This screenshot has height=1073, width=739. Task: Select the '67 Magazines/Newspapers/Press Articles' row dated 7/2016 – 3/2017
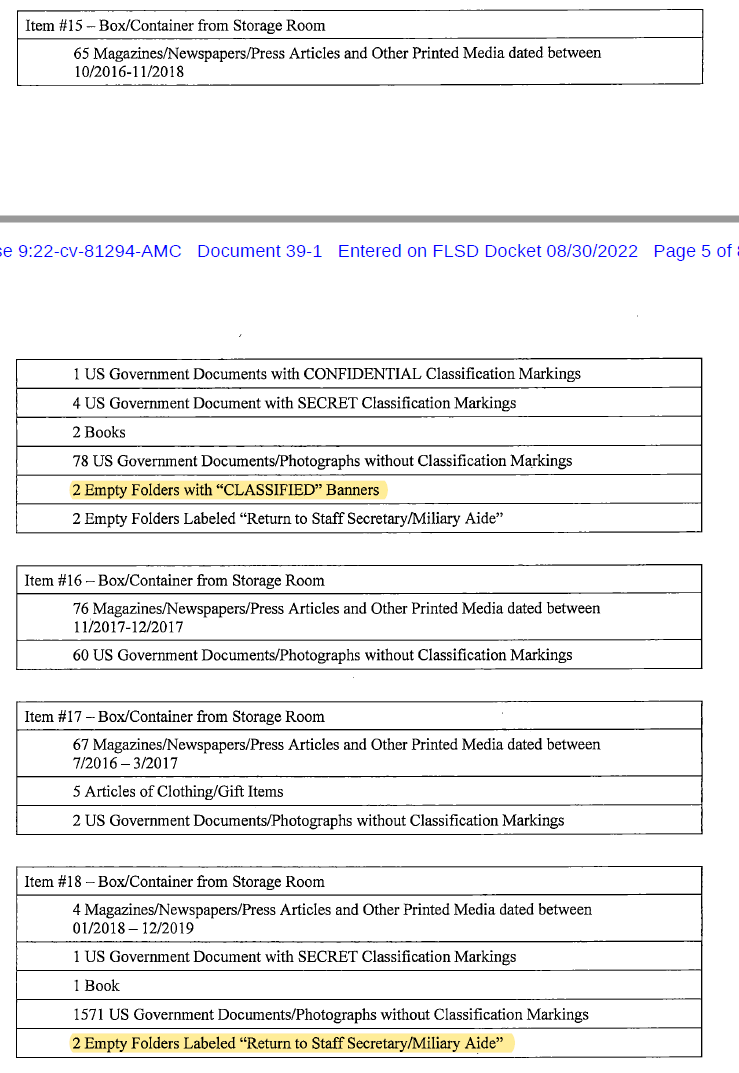[x=359, y=753]
